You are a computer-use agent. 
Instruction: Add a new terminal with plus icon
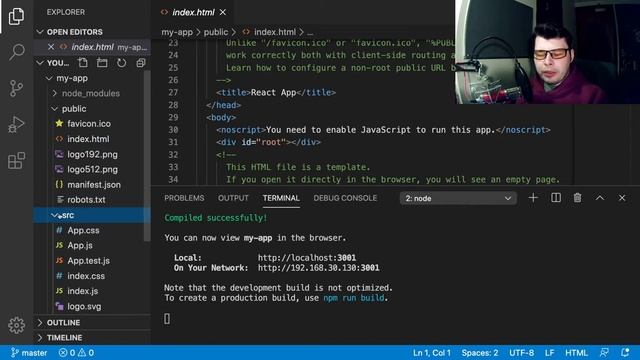[x=533, y=198]
